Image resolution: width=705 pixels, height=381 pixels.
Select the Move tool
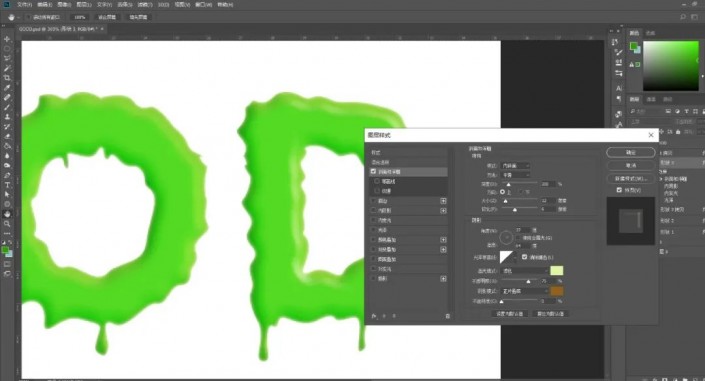coord(7,39)
